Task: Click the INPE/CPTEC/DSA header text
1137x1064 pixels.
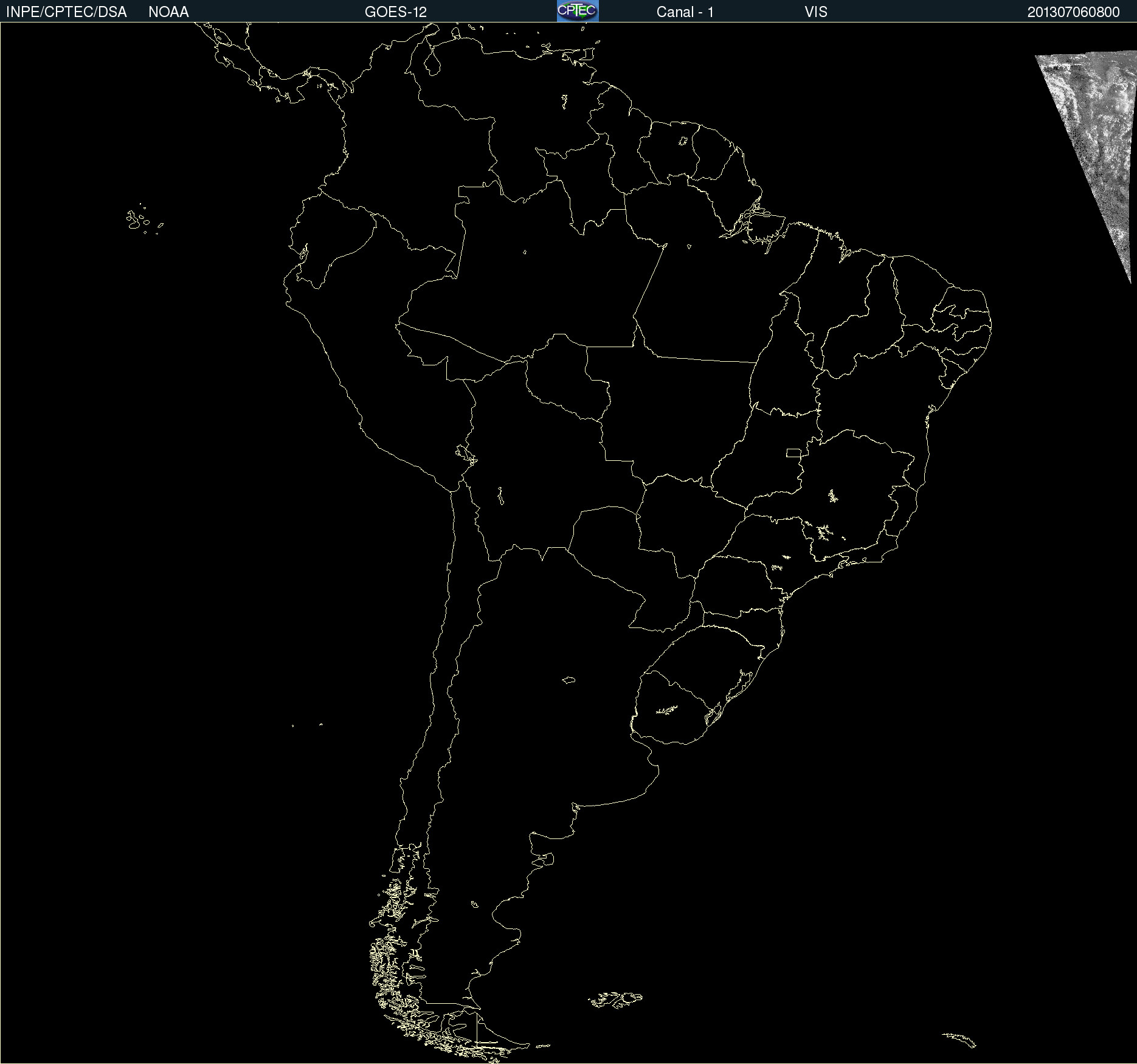Action: coord(66,12)
